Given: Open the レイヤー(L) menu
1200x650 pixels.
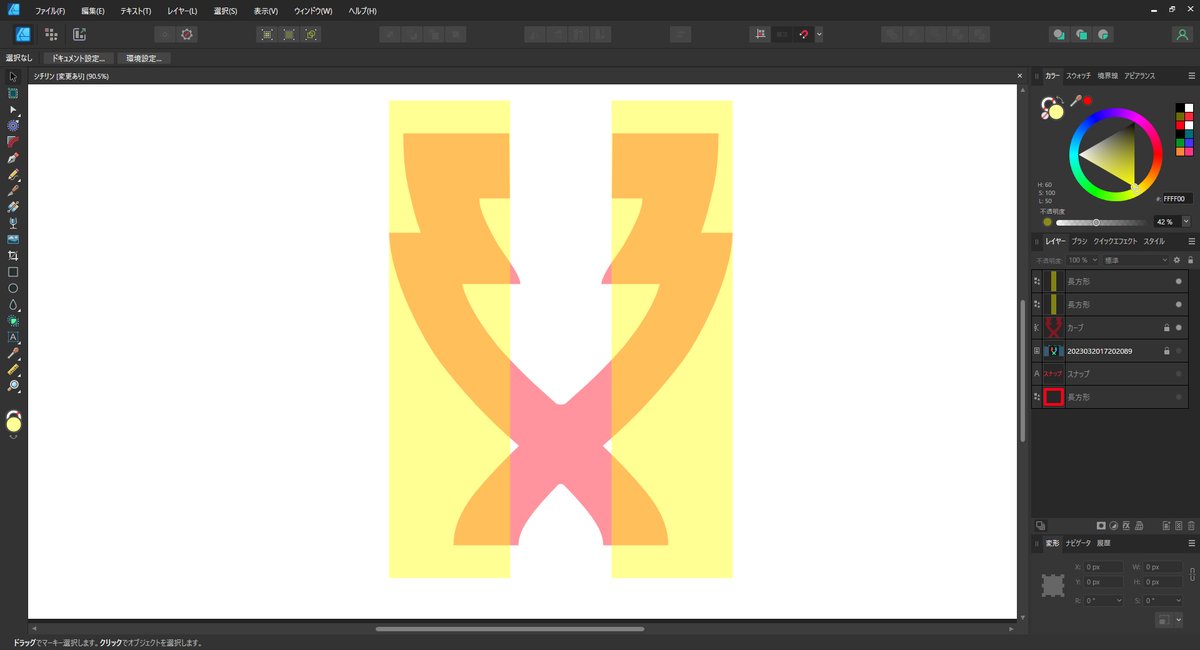Looking at the screenshot, I should tap(182, 10).
